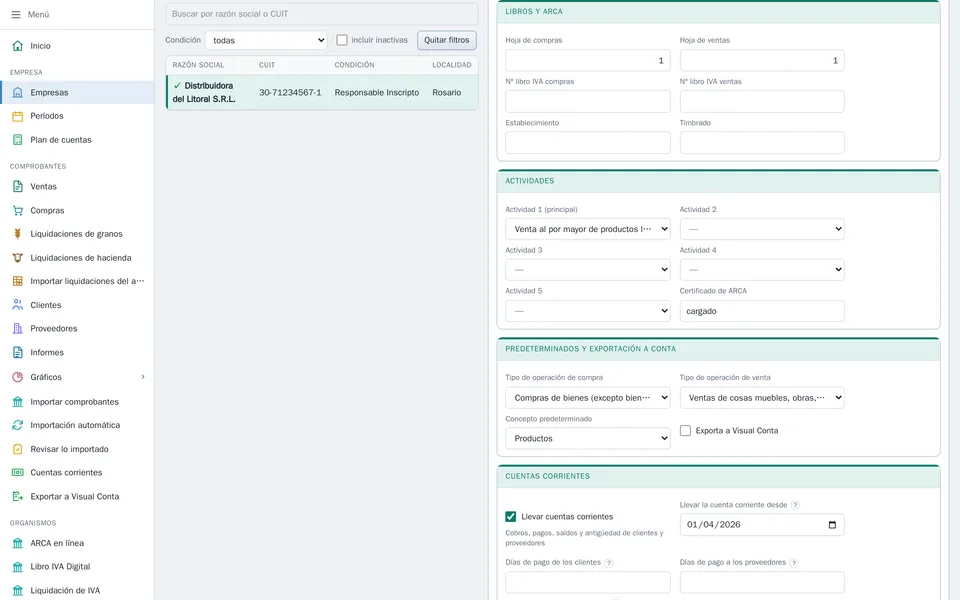Open Compras in the sidebar
The image size is (960, 600).
tap(77, 210)
